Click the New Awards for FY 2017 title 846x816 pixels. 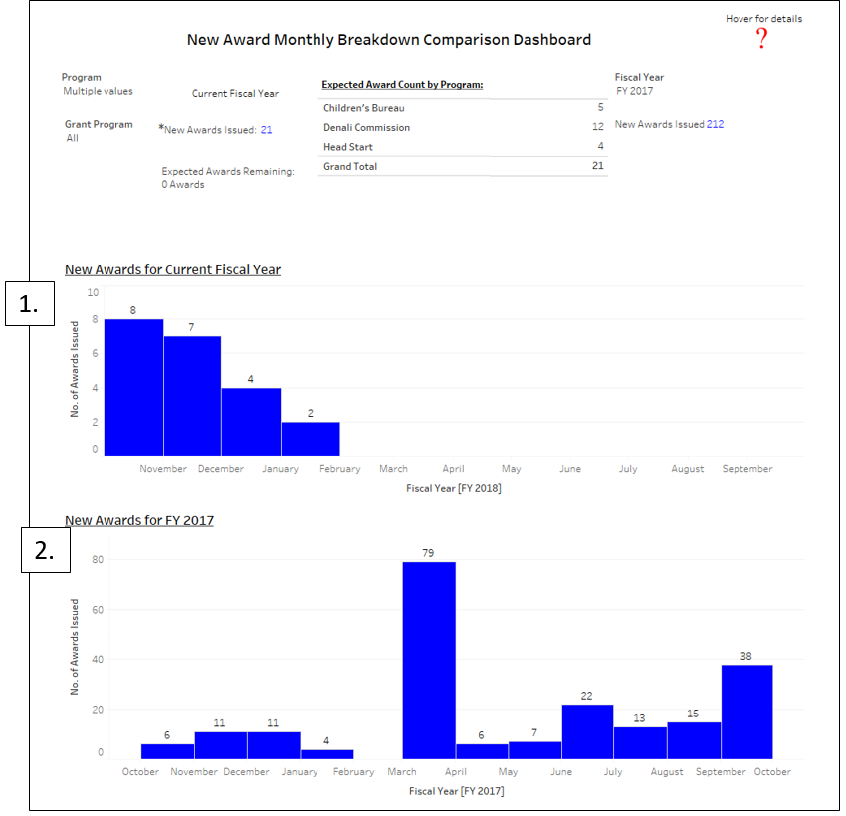click(139, 520)
